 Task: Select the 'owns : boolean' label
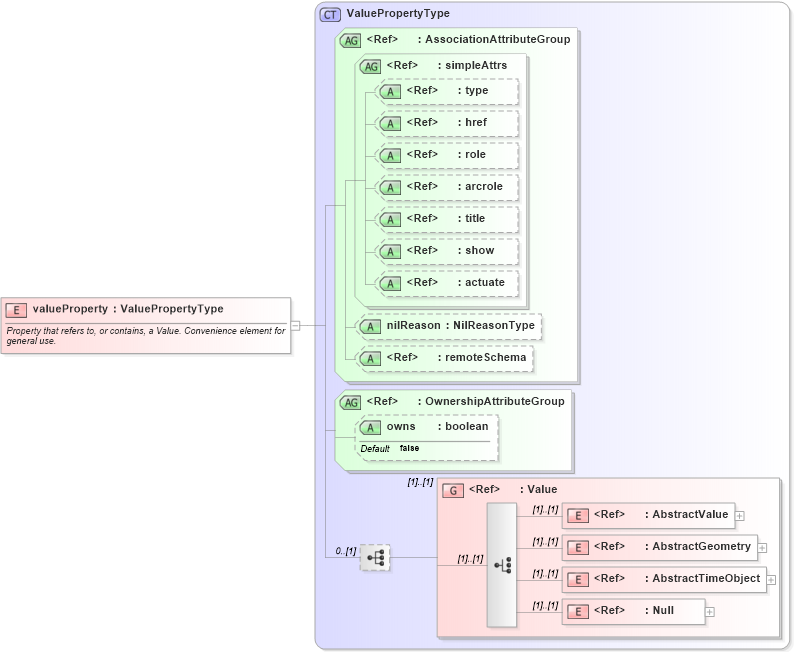pyautogui.click(x=438, y=427)
